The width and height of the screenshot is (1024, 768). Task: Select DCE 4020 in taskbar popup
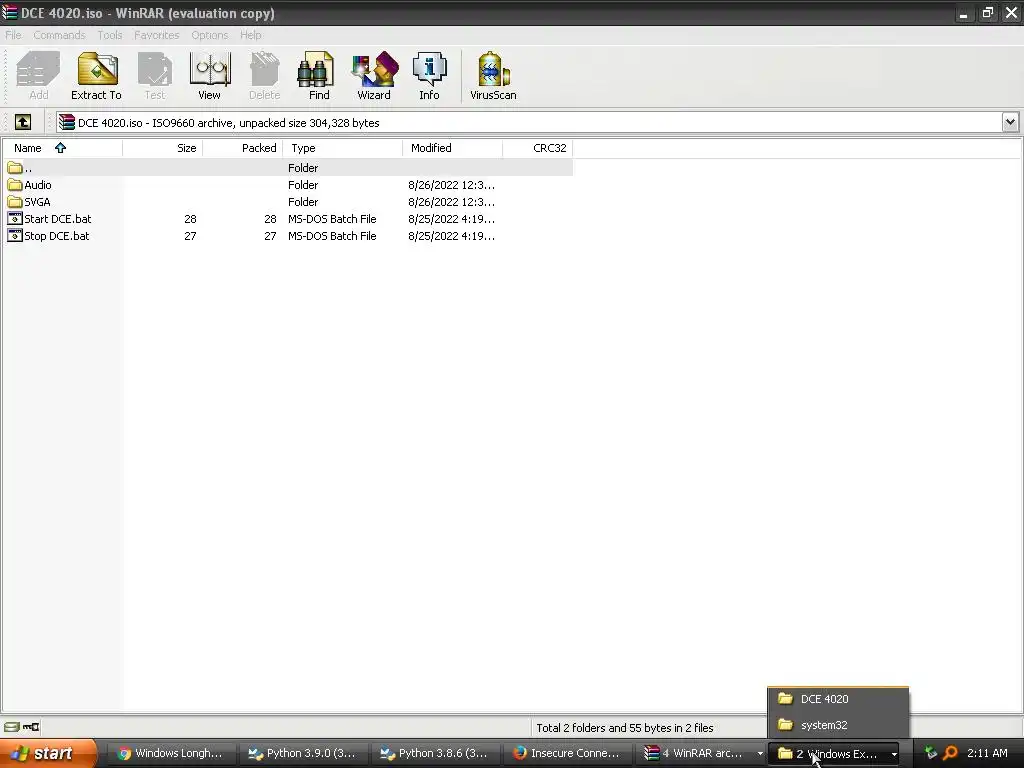pyautogui.click(x=838, y=699)
